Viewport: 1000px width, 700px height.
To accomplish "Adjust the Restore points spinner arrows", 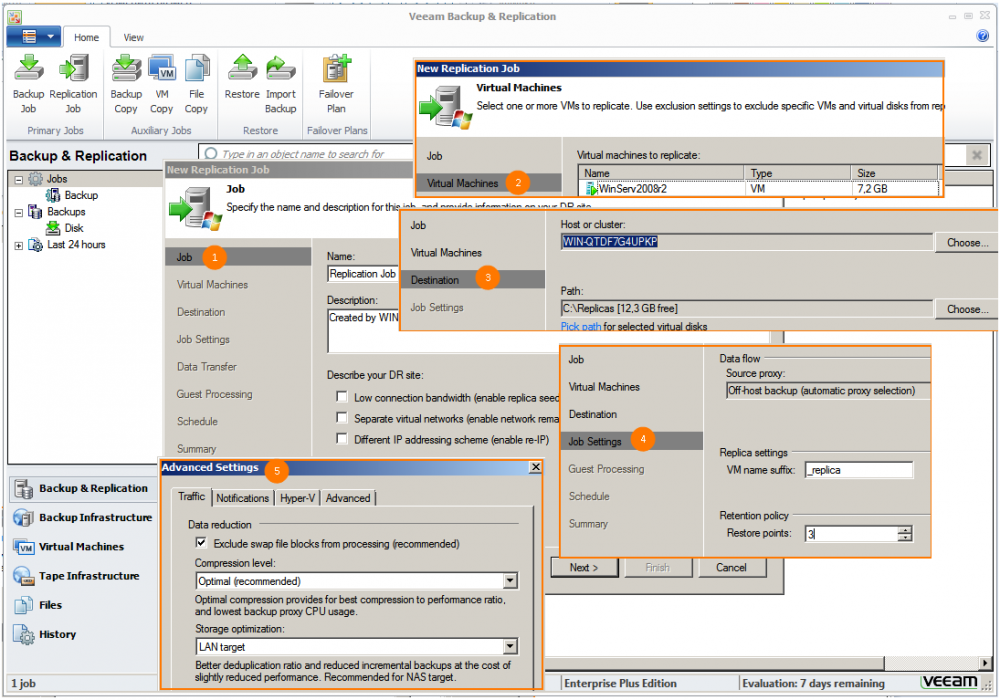I will [x=904, y=534].
